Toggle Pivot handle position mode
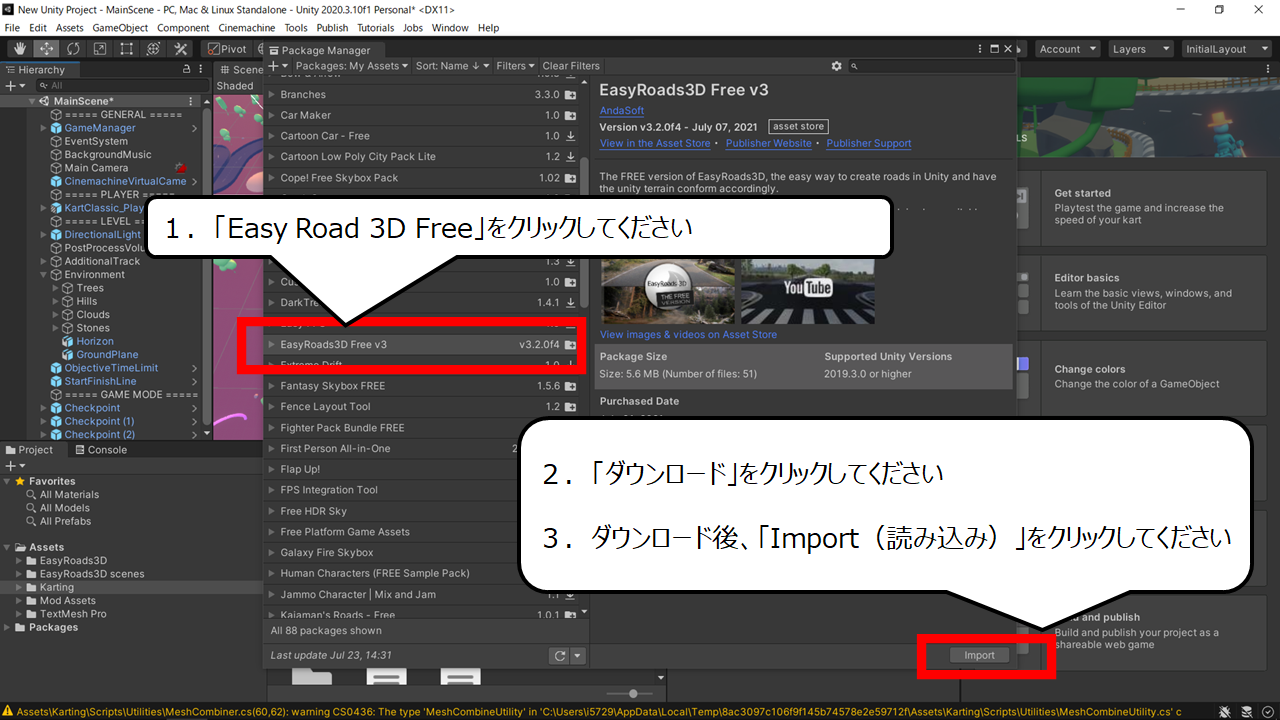1280x720 pixels. pos(227,49)
